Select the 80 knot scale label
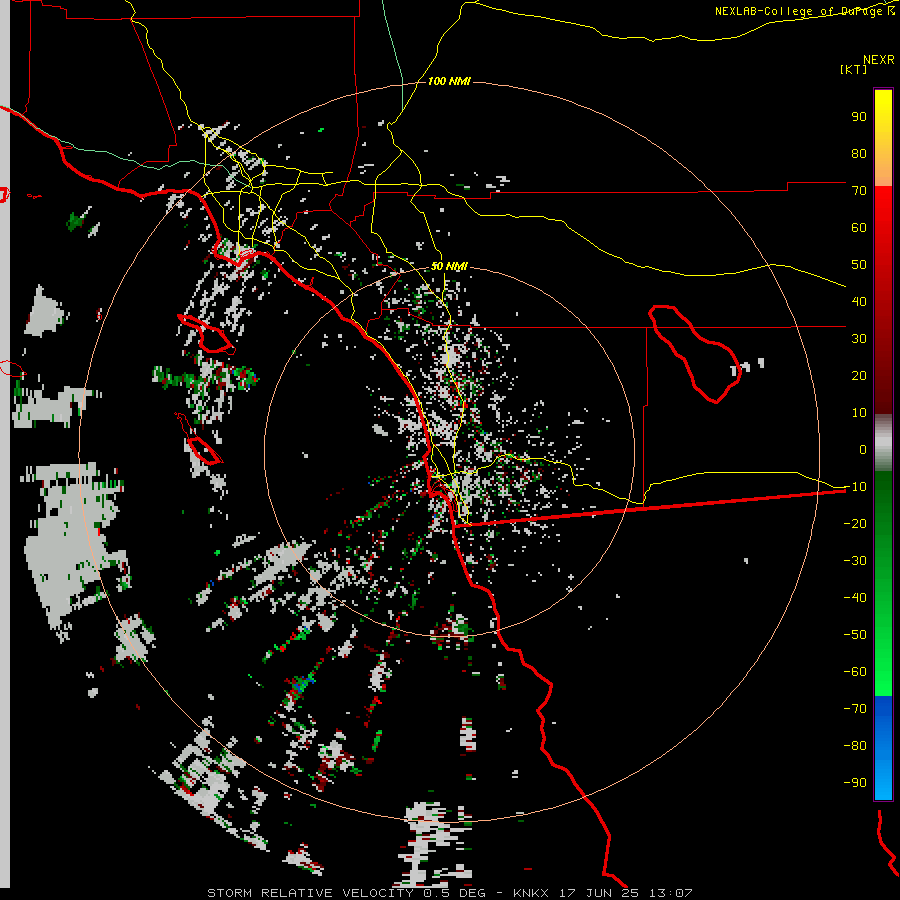 click(x=859, y=153)
